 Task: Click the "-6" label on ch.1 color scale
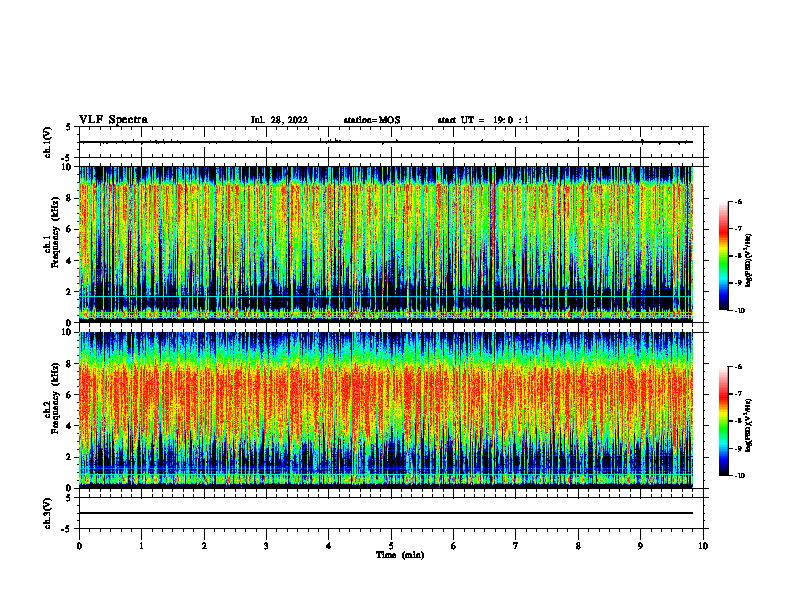[x=738, y=201]
